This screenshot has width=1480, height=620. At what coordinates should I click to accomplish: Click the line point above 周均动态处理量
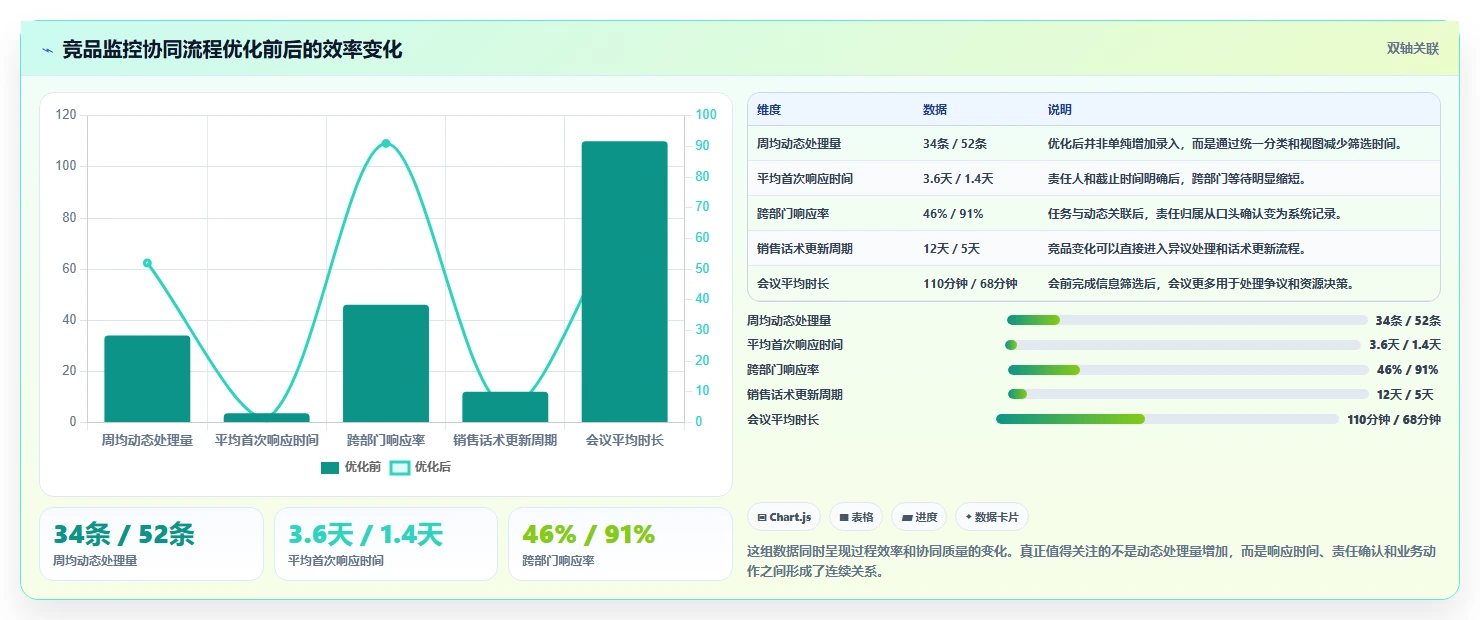coord(147,263)
